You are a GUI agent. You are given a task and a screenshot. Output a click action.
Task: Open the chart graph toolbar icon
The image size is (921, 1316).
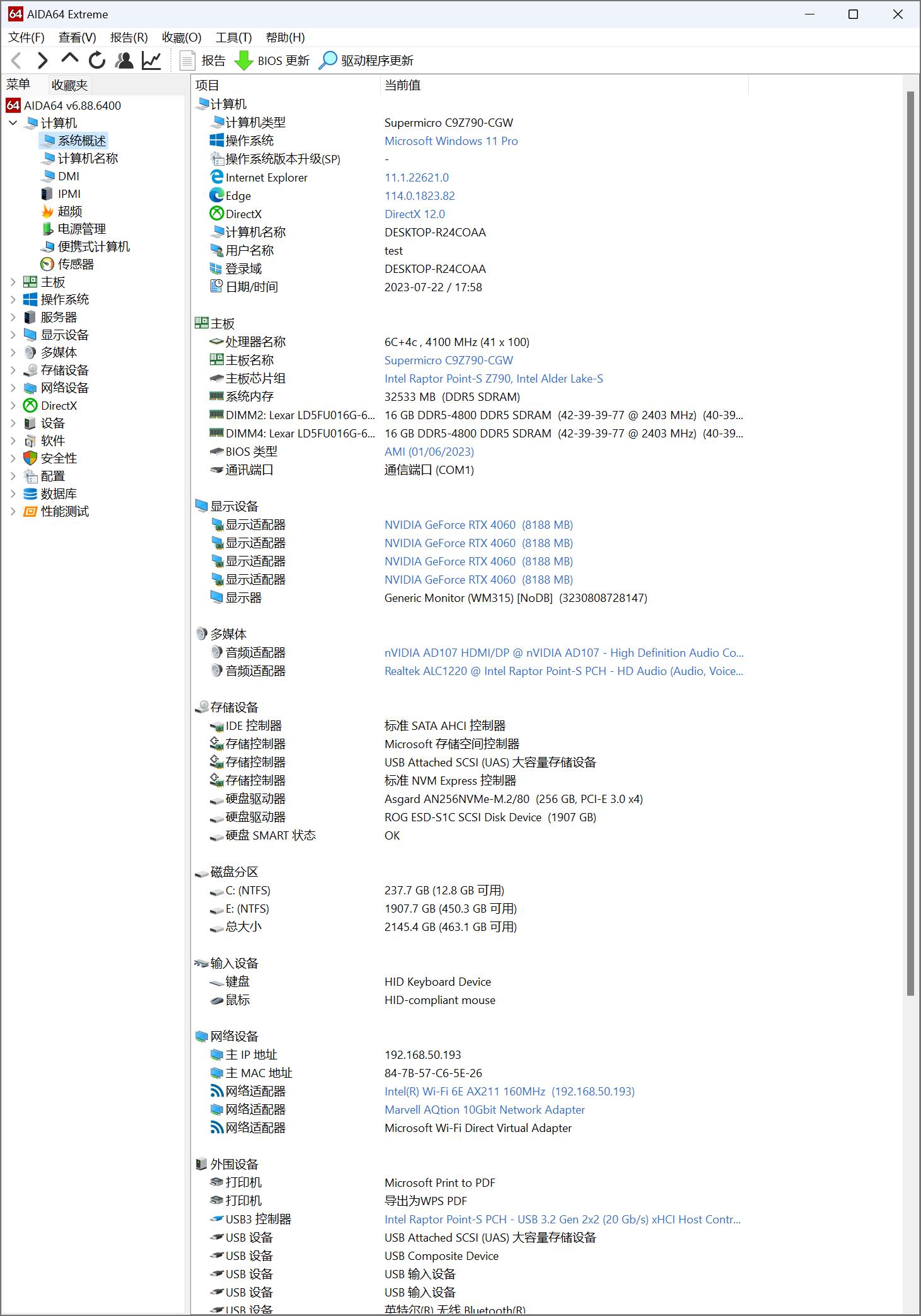pyautogui.click(x=151, y=61)
